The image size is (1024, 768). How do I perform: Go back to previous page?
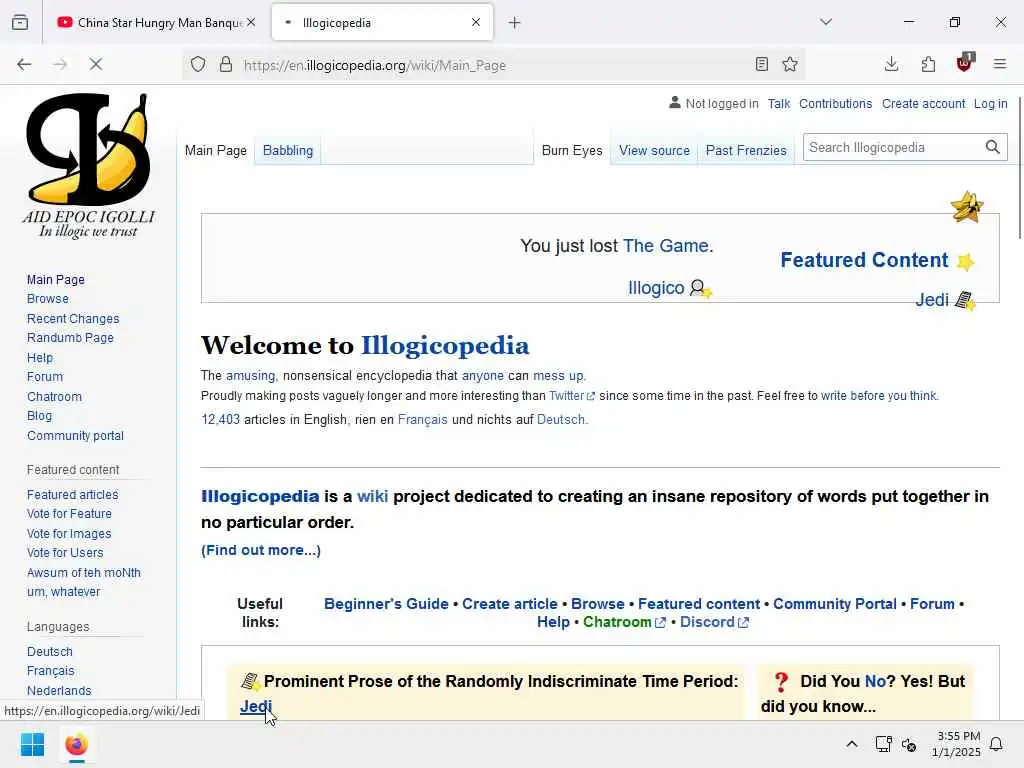point(24,64)
